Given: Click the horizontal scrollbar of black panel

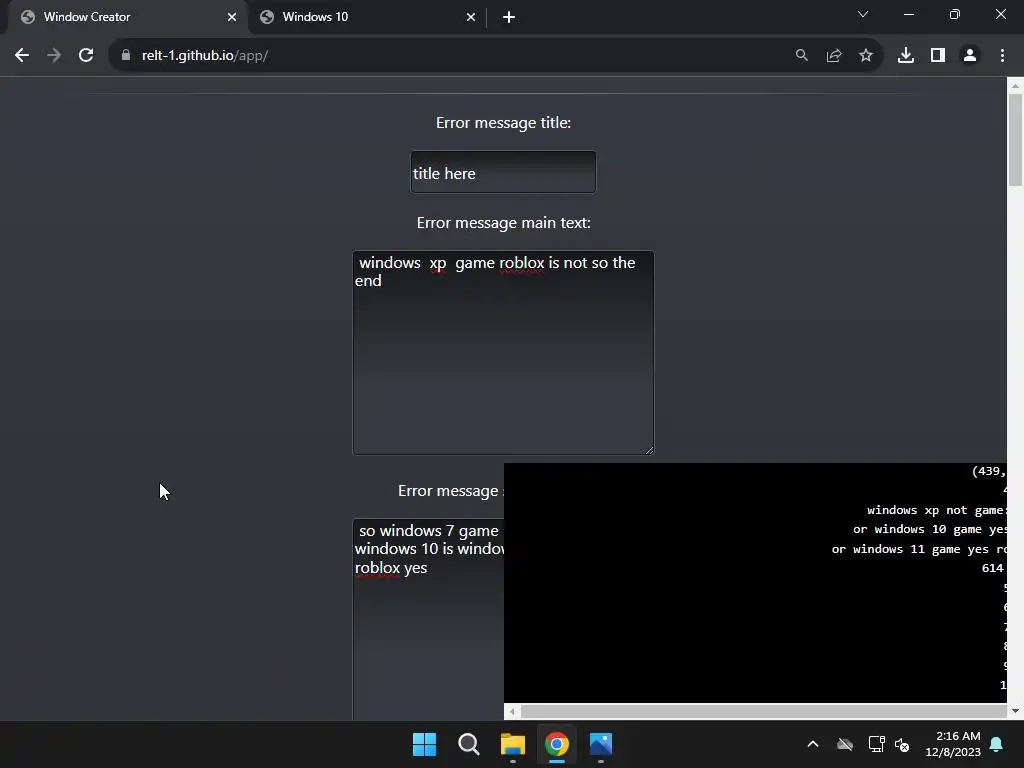Looking at the screenshot, I should 763,711.
